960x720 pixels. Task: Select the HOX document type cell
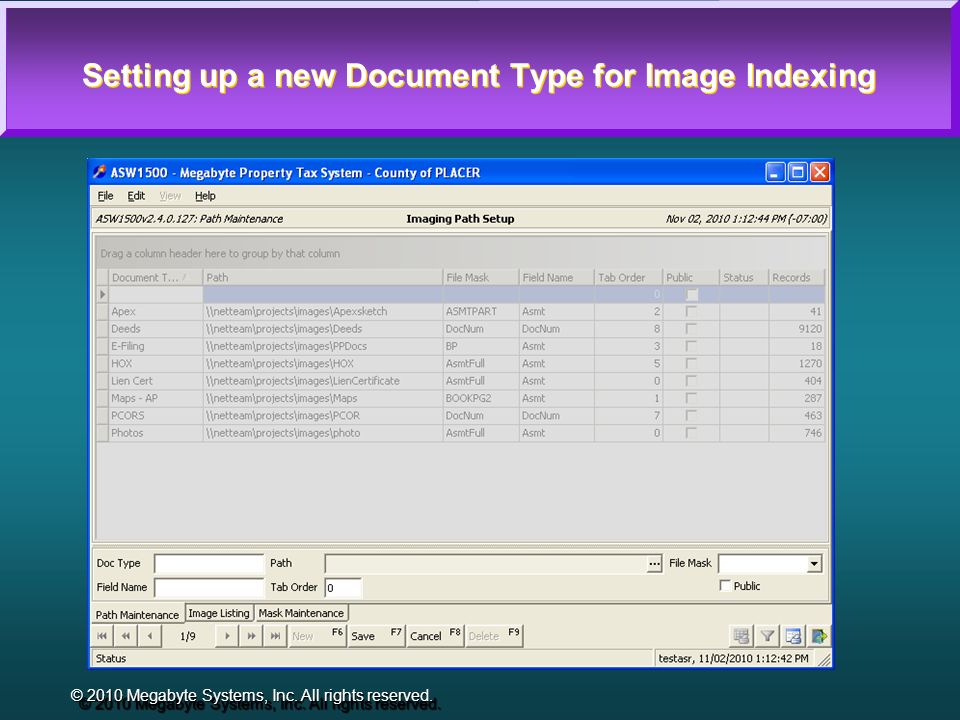[x=156, y=364]
